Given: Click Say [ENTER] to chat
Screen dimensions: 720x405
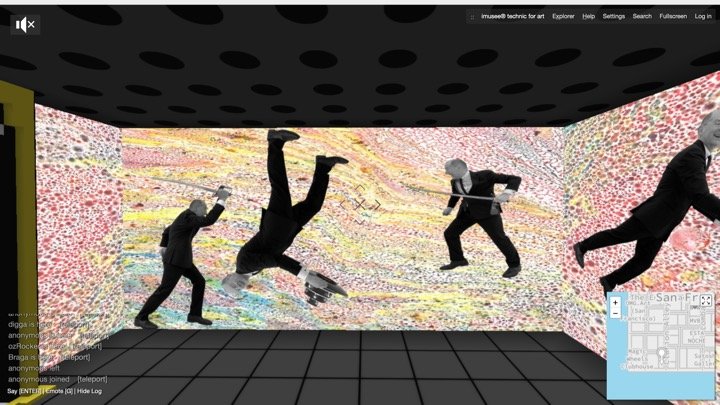Looking at the screenshot, I should 24,391.
